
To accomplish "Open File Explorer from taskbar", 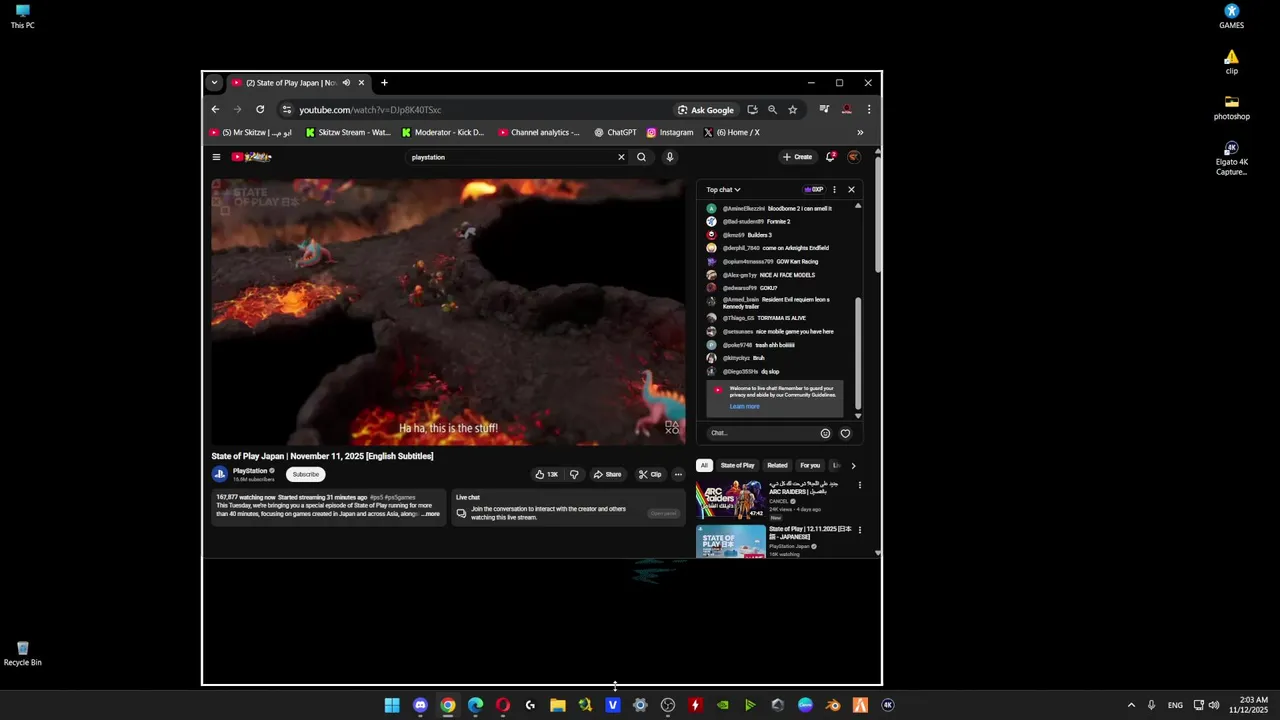I will (558, 705).
